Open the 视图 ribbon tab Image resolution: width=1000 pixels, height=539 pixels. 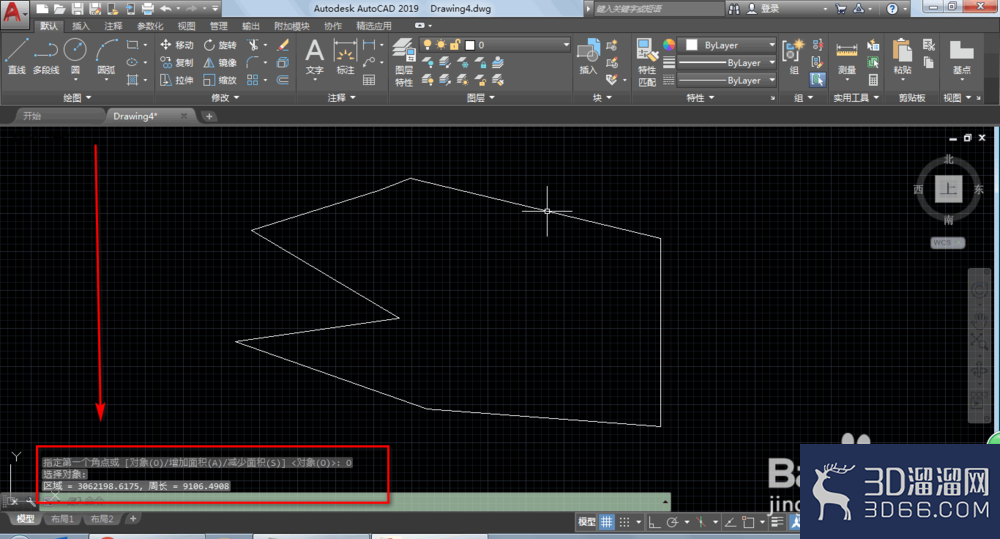(186, 26)
